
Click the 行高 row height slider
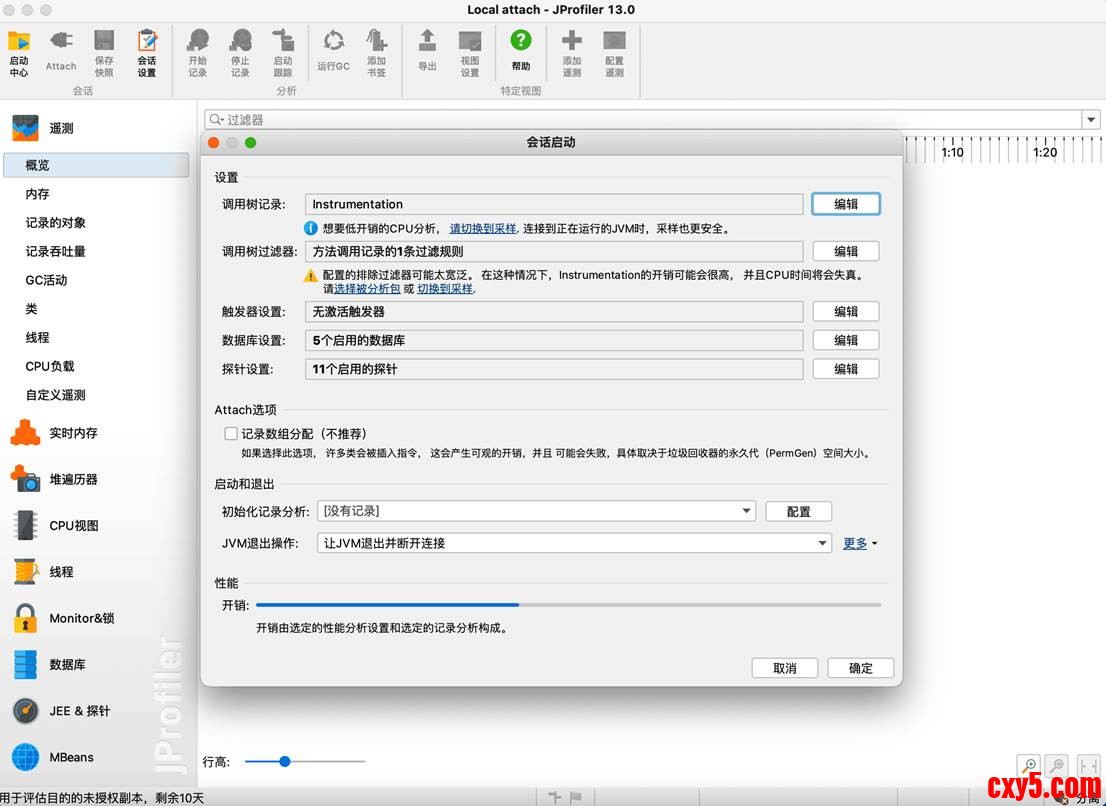pos(285,761)
